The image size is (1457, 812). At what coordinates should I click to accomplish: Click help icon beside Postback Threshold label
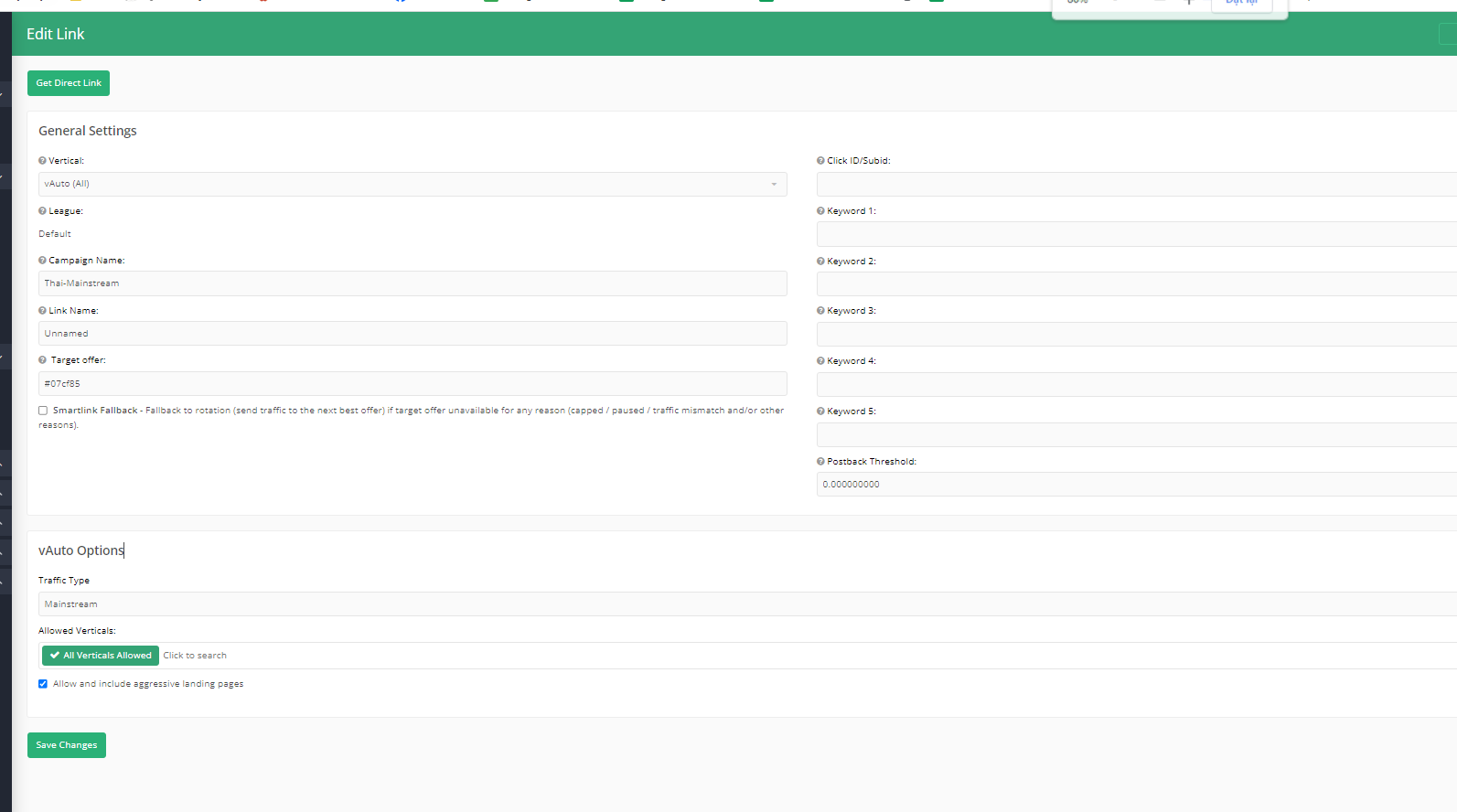point(820,462)
